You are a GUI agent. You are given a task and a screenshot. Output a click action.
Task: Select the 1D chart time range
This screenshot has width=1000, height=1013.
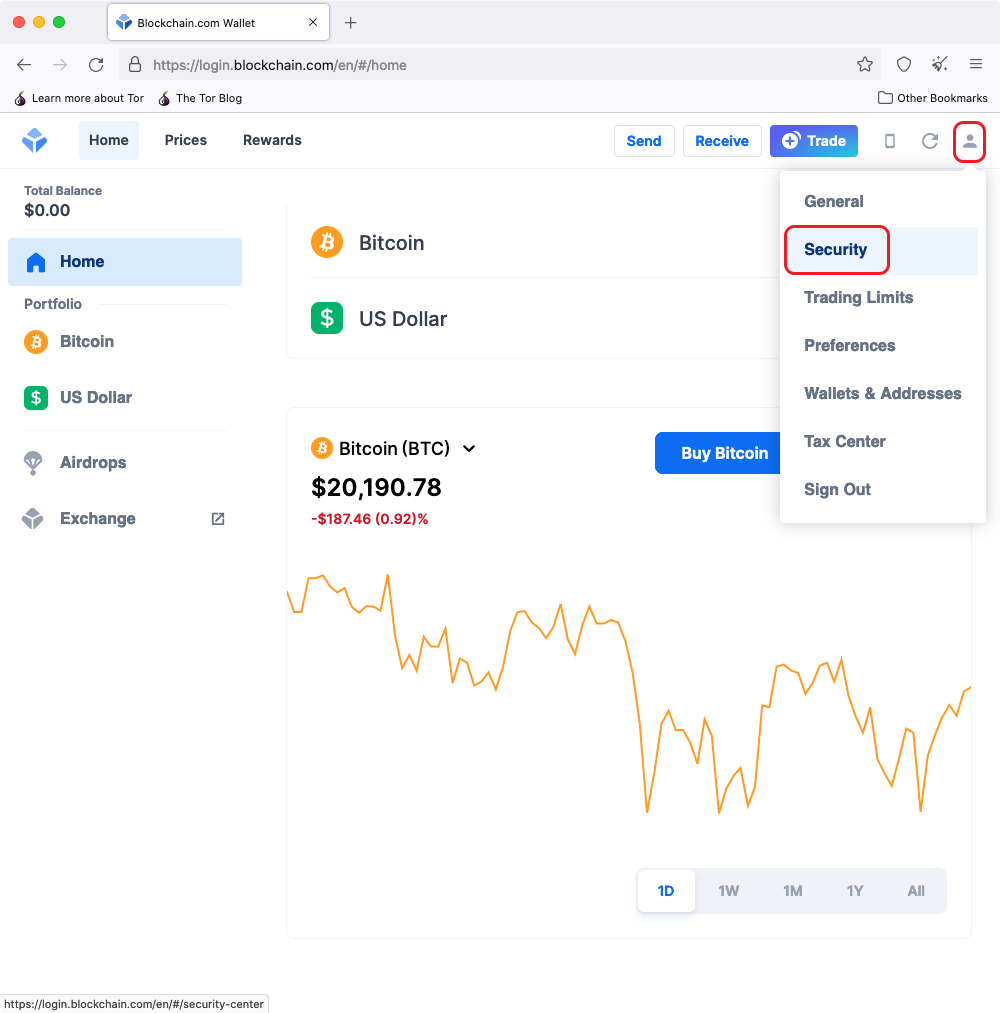(x=666, y=891)
